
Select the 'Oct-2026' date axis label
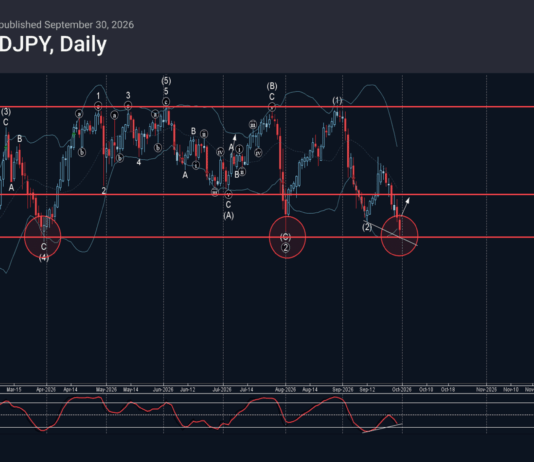[x=402, y=389]
